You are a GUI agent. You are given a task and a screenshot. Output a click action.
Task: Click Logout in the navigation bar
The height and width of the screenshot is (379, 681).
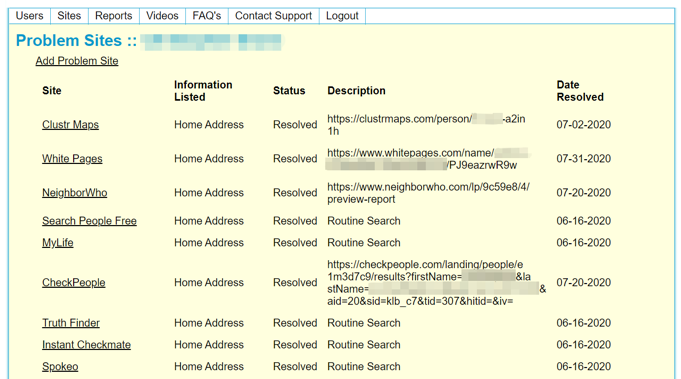342,16
